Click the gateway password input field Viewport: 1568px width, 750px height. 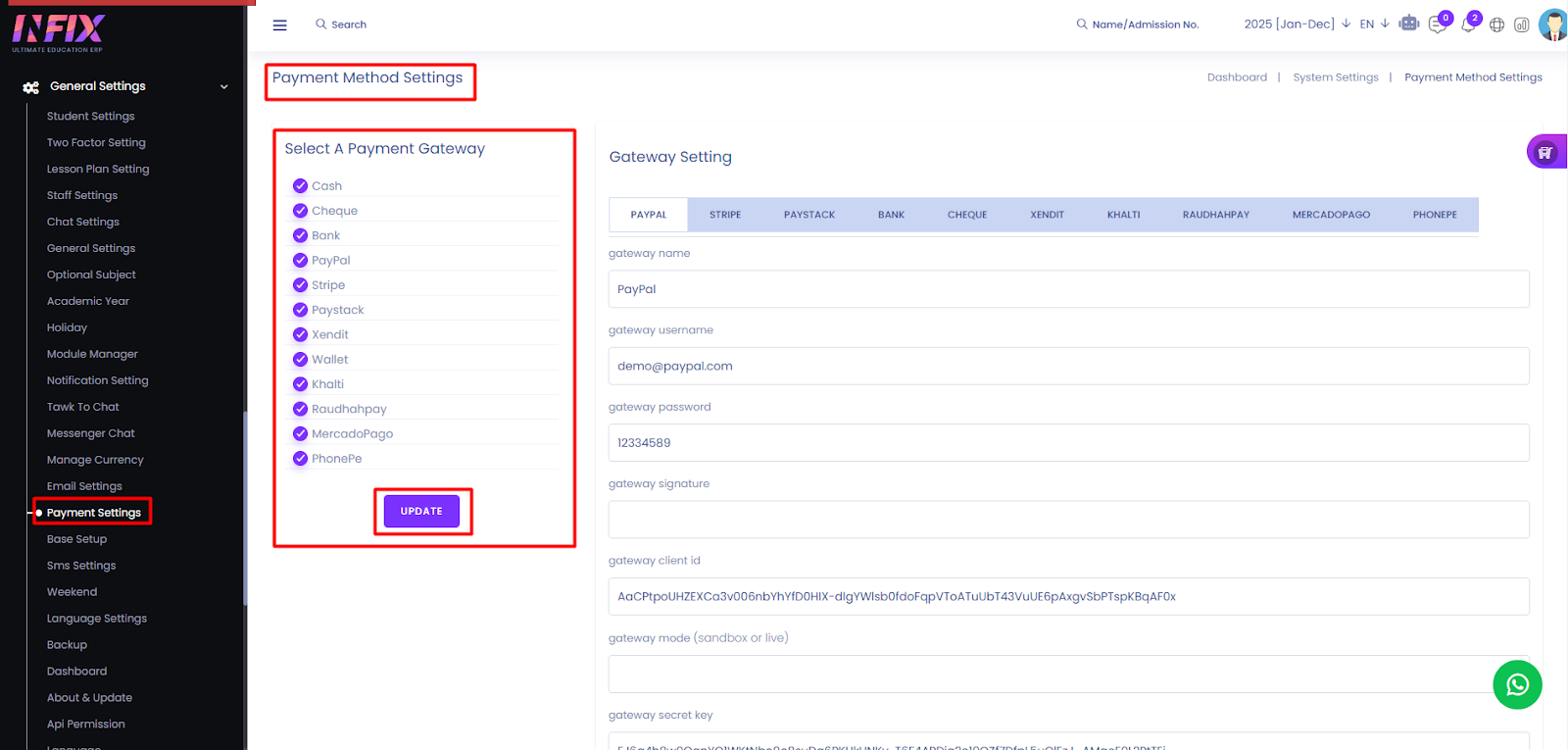1068,442
